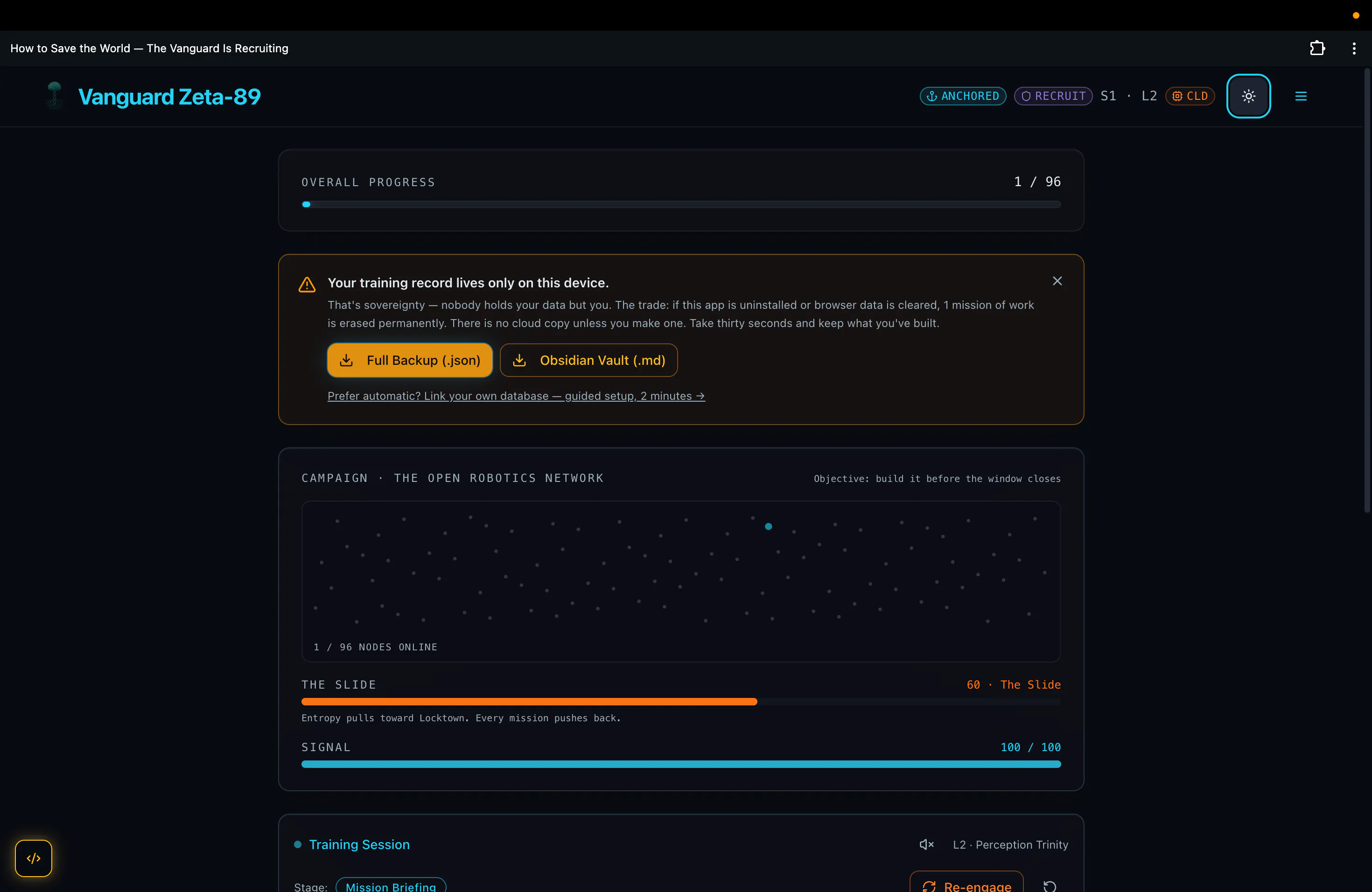
Task: Open the hamburger menu in header
Action: point(1301,96)
